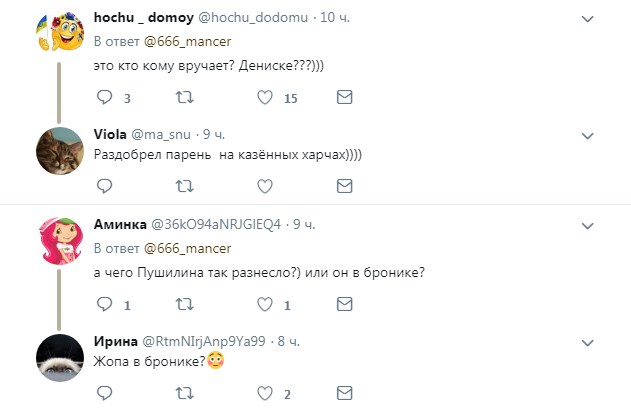
Task: Open the hochu _ domoy profile name
Action: point(138,19)
